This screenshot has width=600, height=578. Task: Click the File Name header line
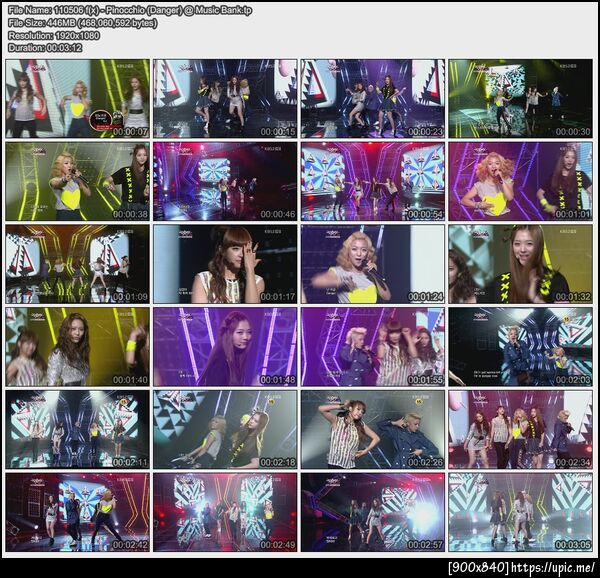click(130, 11)
